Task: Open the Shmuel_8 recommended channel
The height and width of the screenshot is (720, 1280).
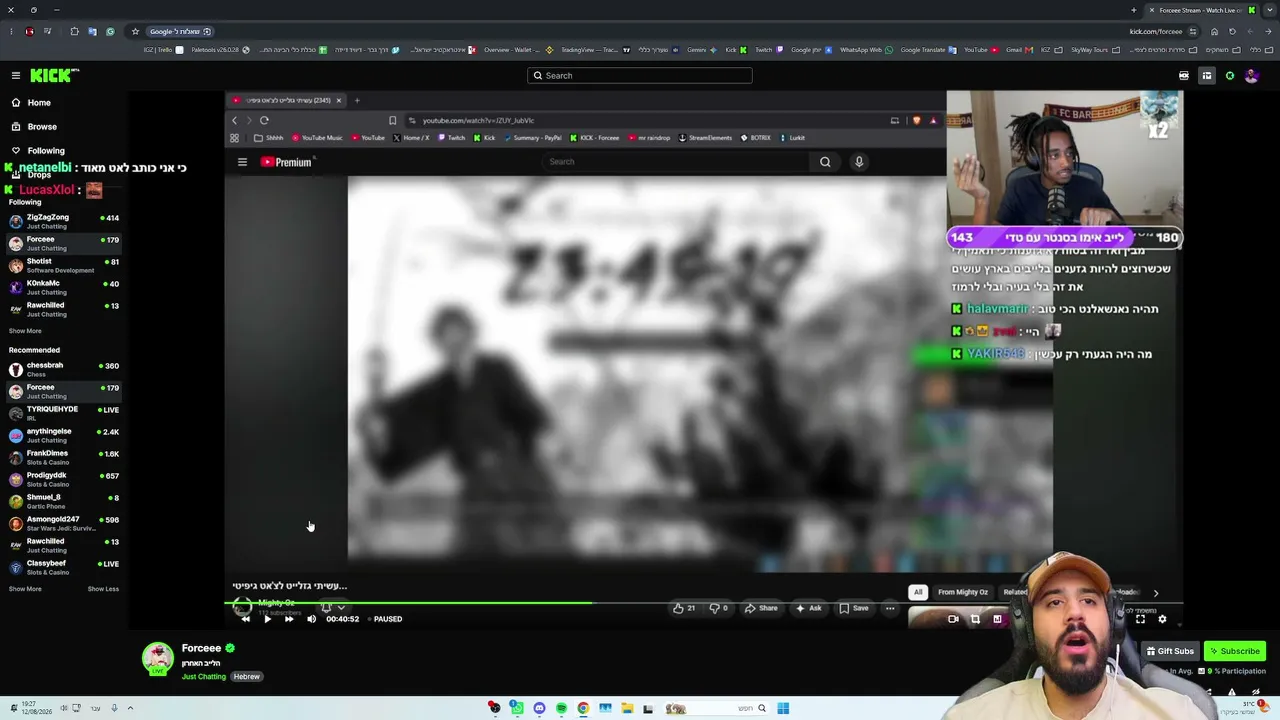Action: [x=64, y=501]
